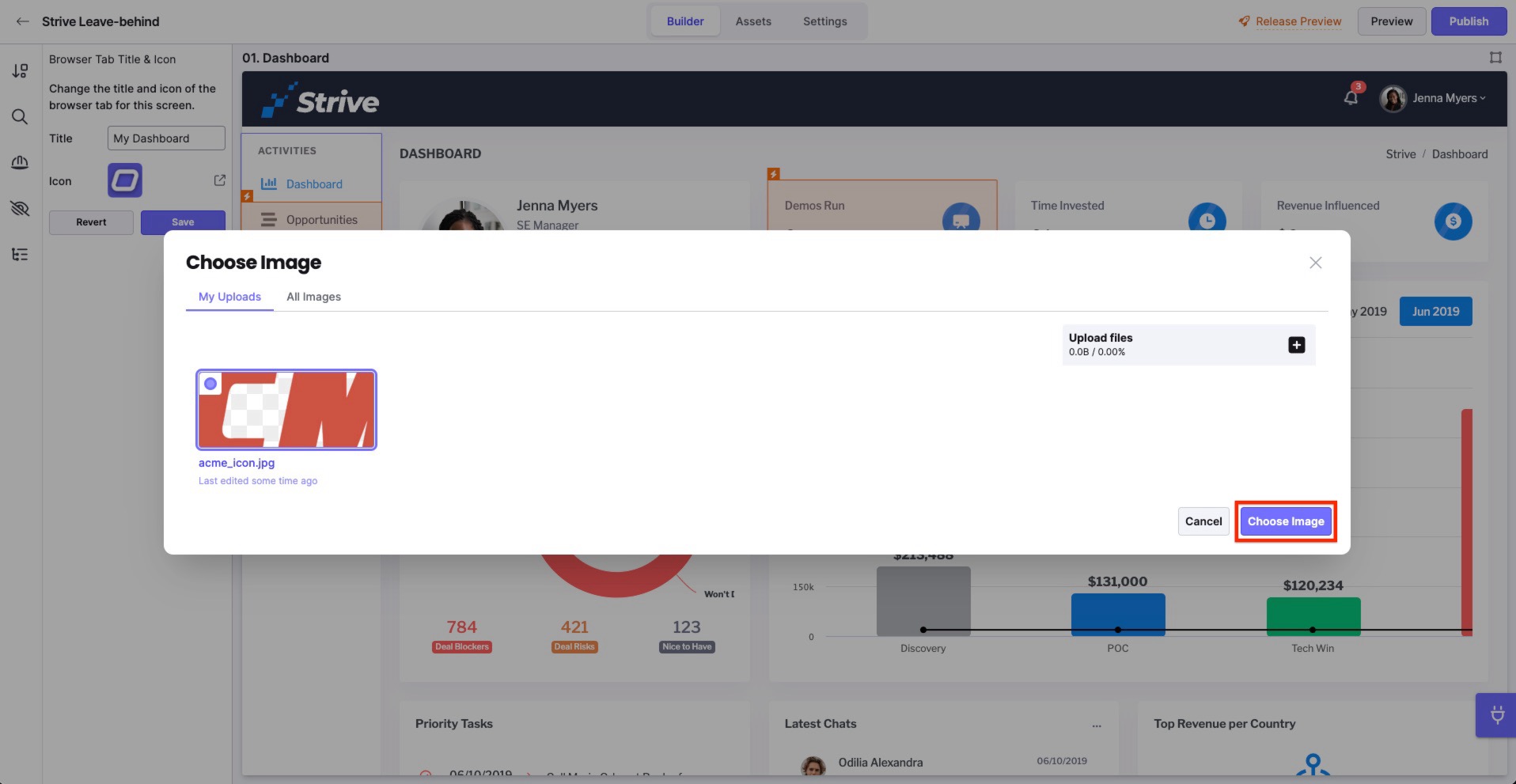Switch to the All Images tab

click(x=313, y=297)
